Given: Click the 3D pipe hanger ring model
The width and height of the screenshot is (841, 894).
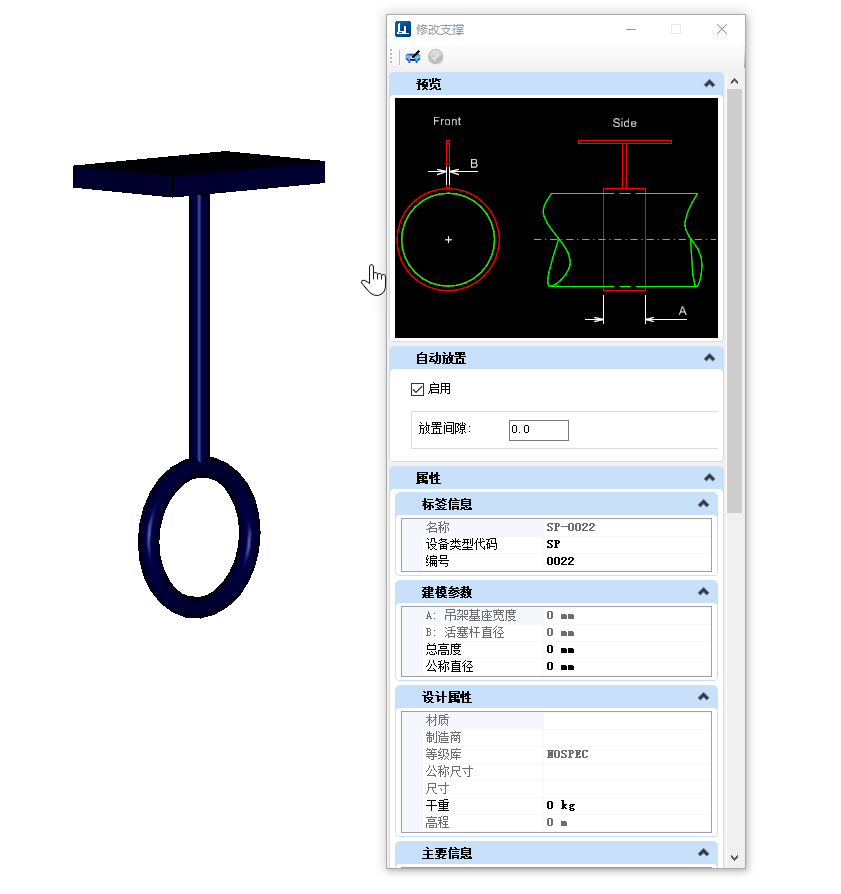Looking at the screenshot, I should click(199, 538).
